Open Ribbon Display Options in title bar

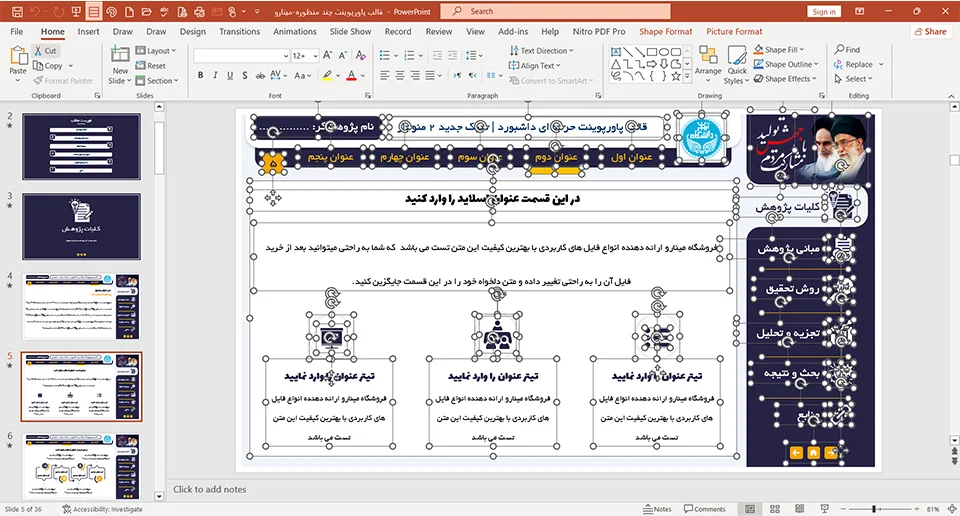(x=860, y=11)
